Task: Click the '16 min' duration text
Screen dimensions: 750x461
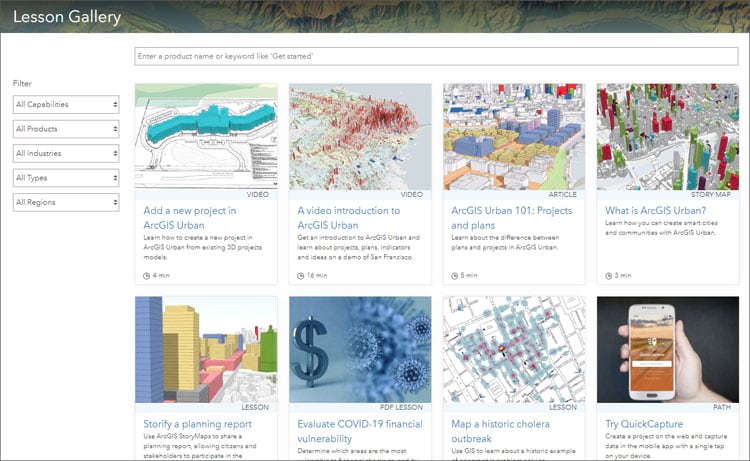Action: coord(317,275)
